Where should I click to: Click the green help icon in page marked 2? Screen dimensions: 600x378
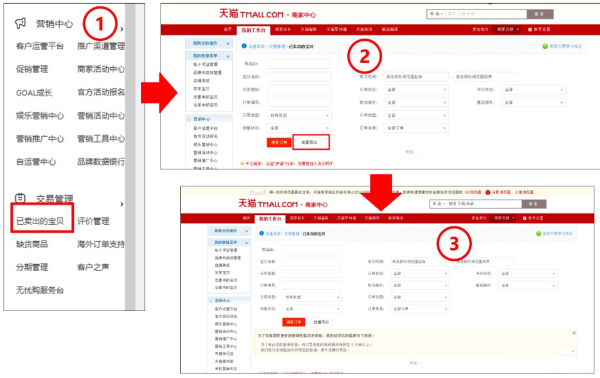pyautogui.click(x=545, y=46)
